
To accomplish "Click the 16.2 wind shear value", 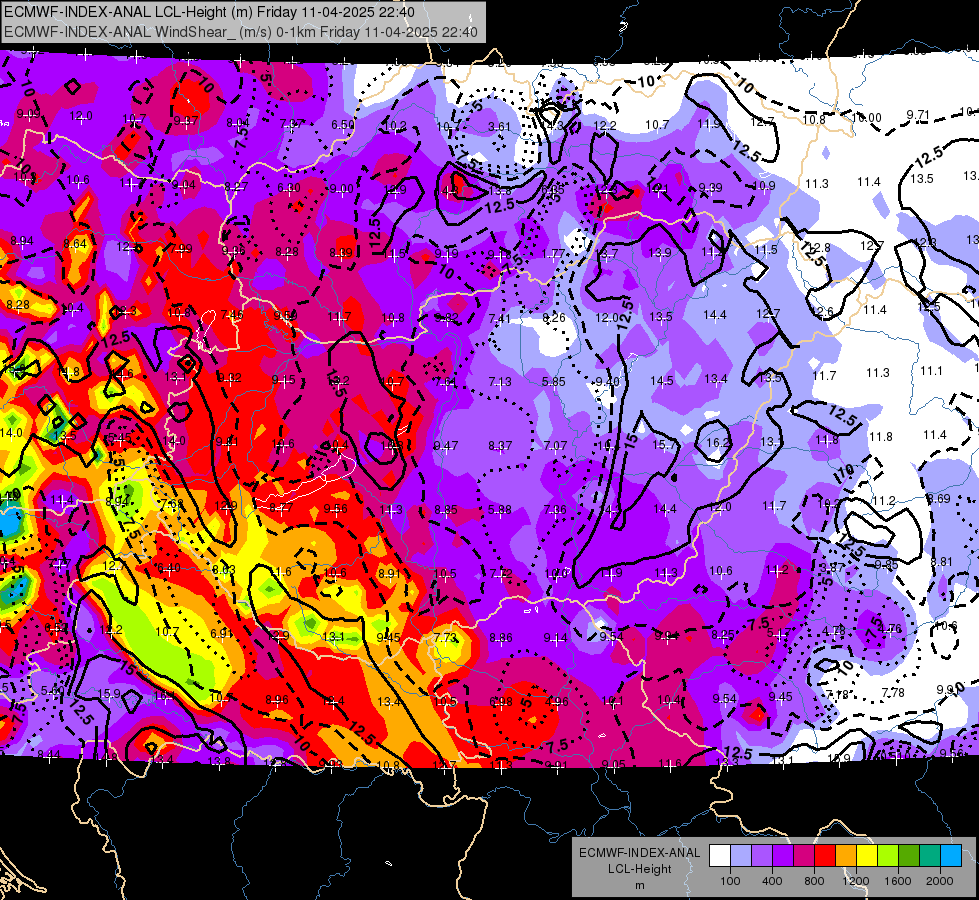I will 718,442.
